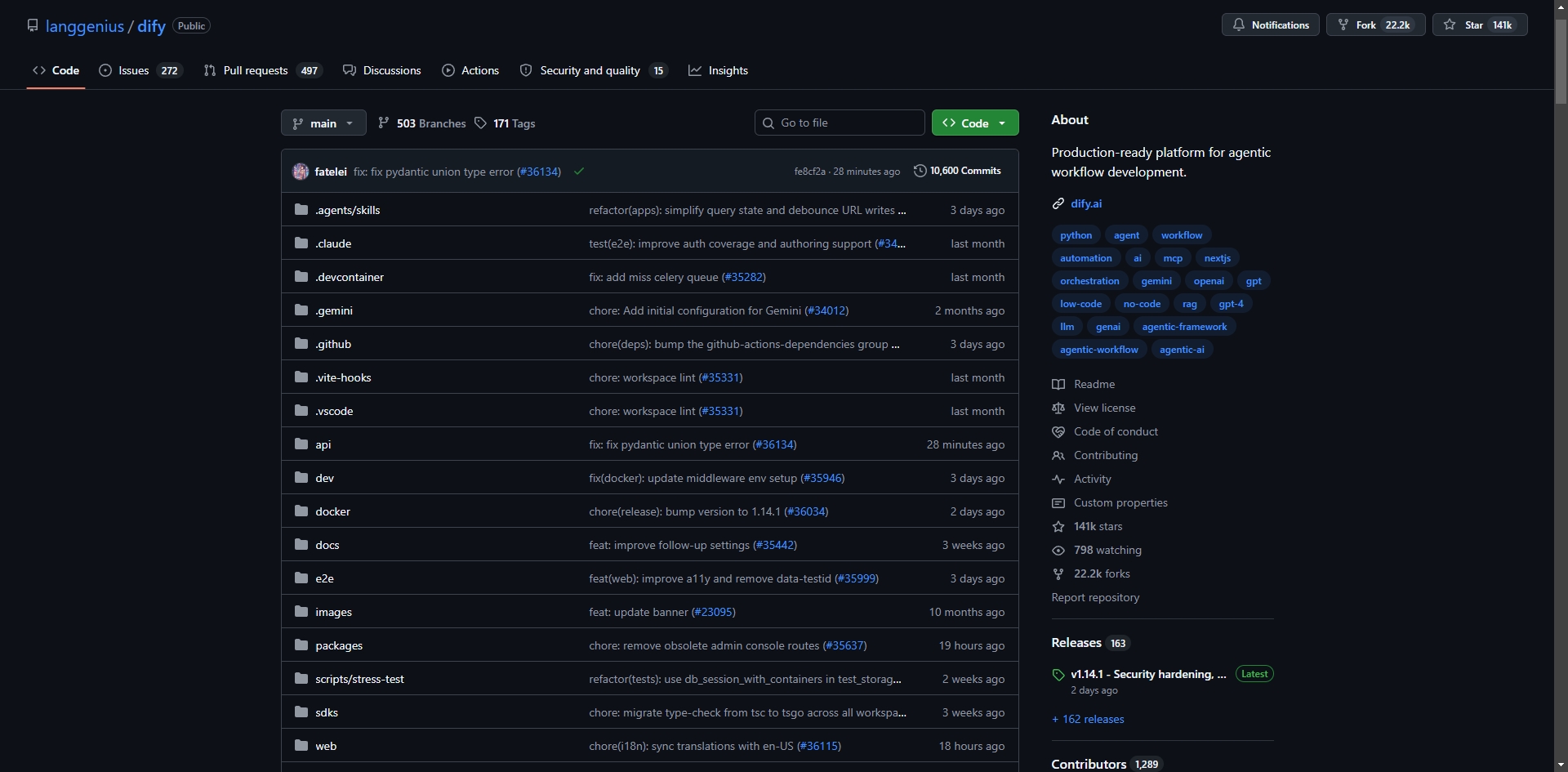
Task: Click the folder icon for .agents/skills
Action: (x=301, y=210)
